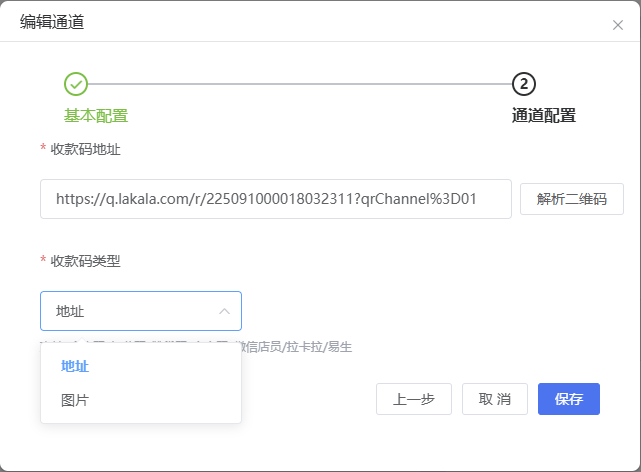Click the green checkmark step icon
The image size is (641, 472).
(x=76, y=84)
